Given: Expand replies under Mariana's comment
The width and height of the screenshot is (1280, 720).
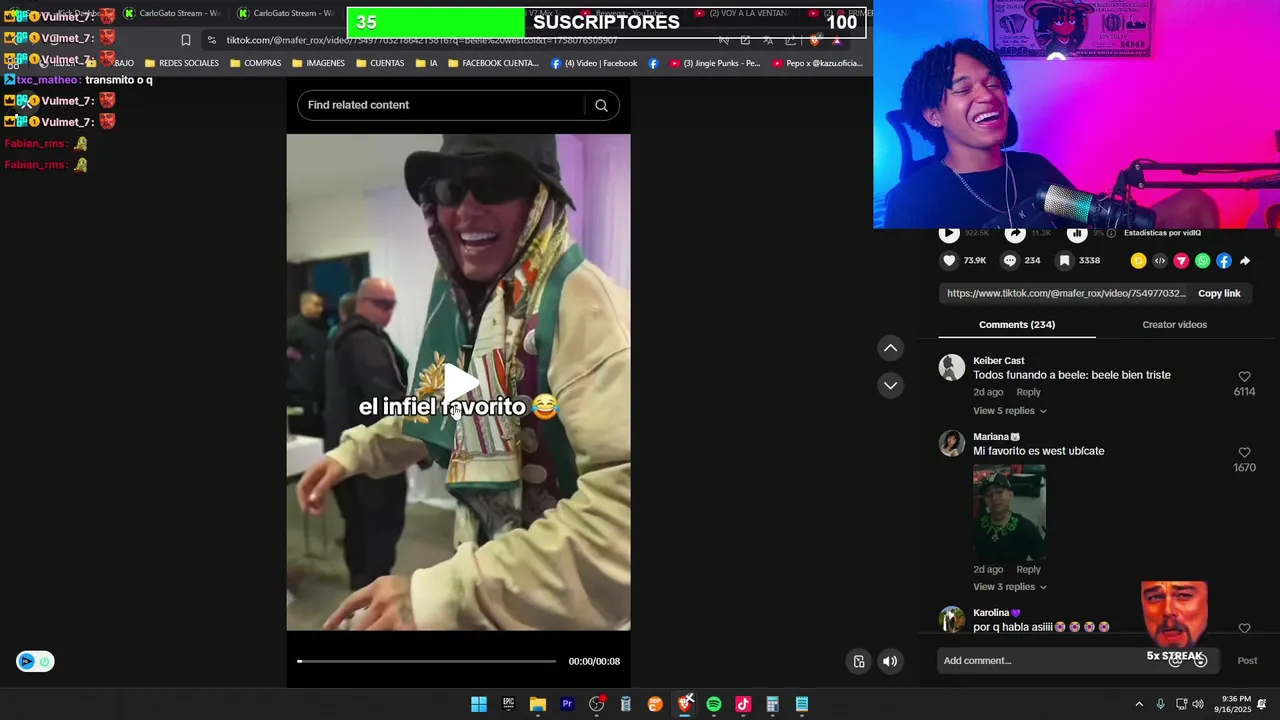Looking at the screenshot, I should point(1009,587).
